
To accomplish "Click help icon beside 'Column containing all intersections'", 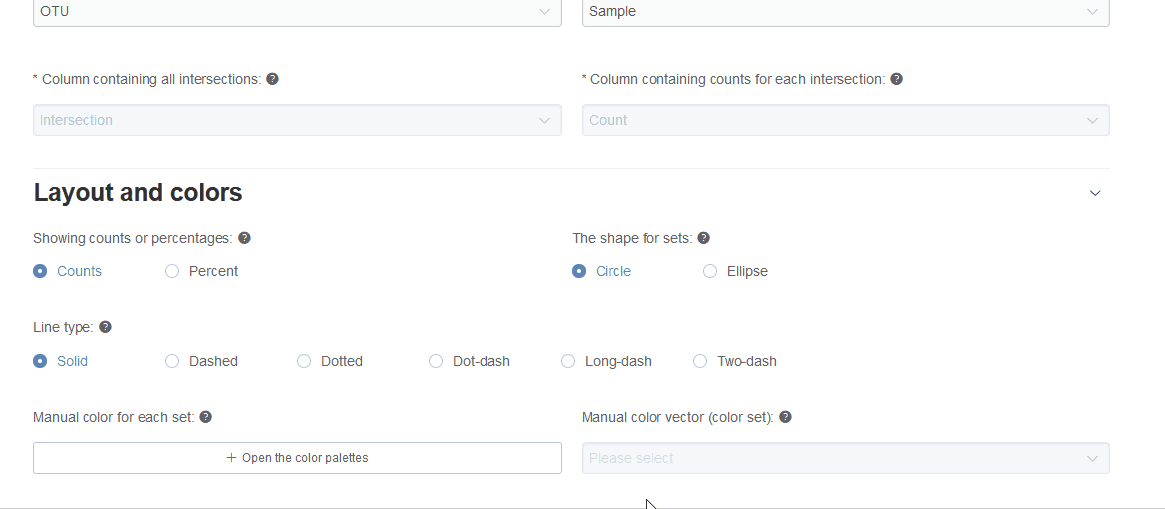I will tap(273, 79).
